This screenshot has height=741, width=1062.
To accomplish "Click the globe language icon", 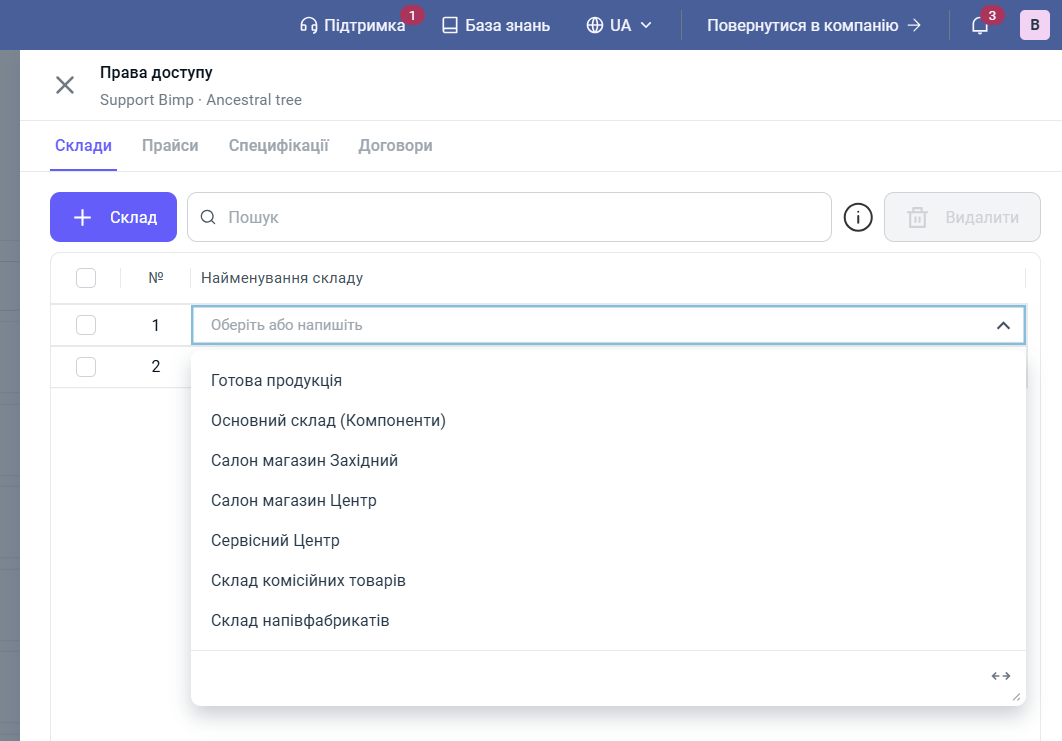I will (595, 26).
